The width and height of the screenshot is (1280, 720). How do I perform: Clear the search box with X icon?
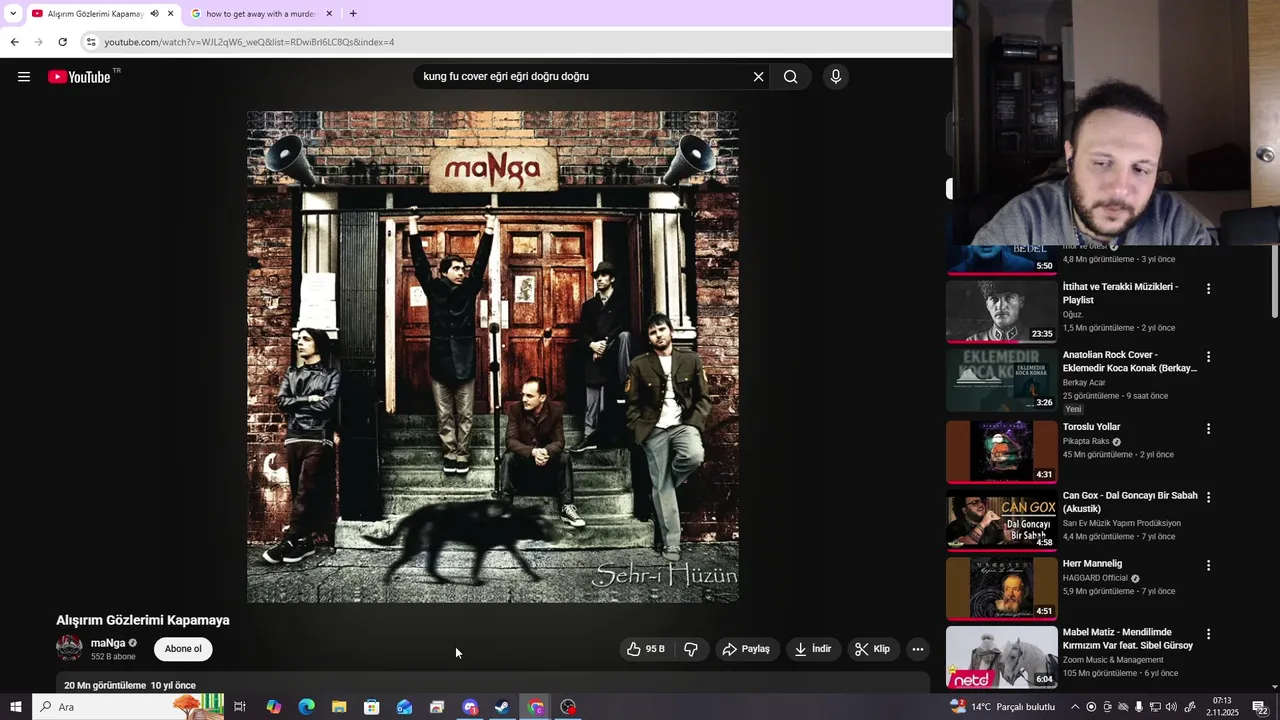758,77
